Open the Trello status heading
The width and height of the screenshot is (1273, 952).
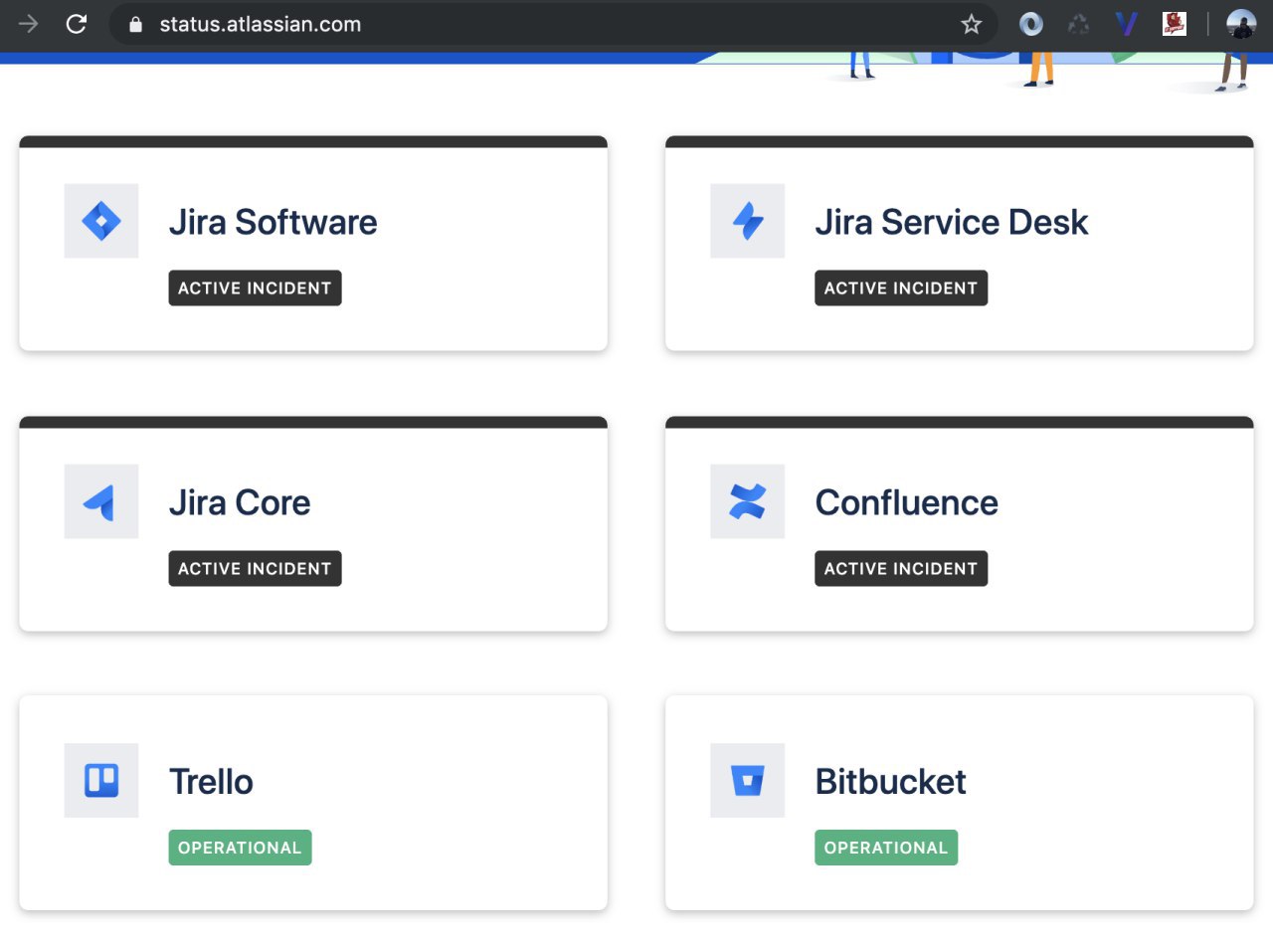tap(211, 782)
